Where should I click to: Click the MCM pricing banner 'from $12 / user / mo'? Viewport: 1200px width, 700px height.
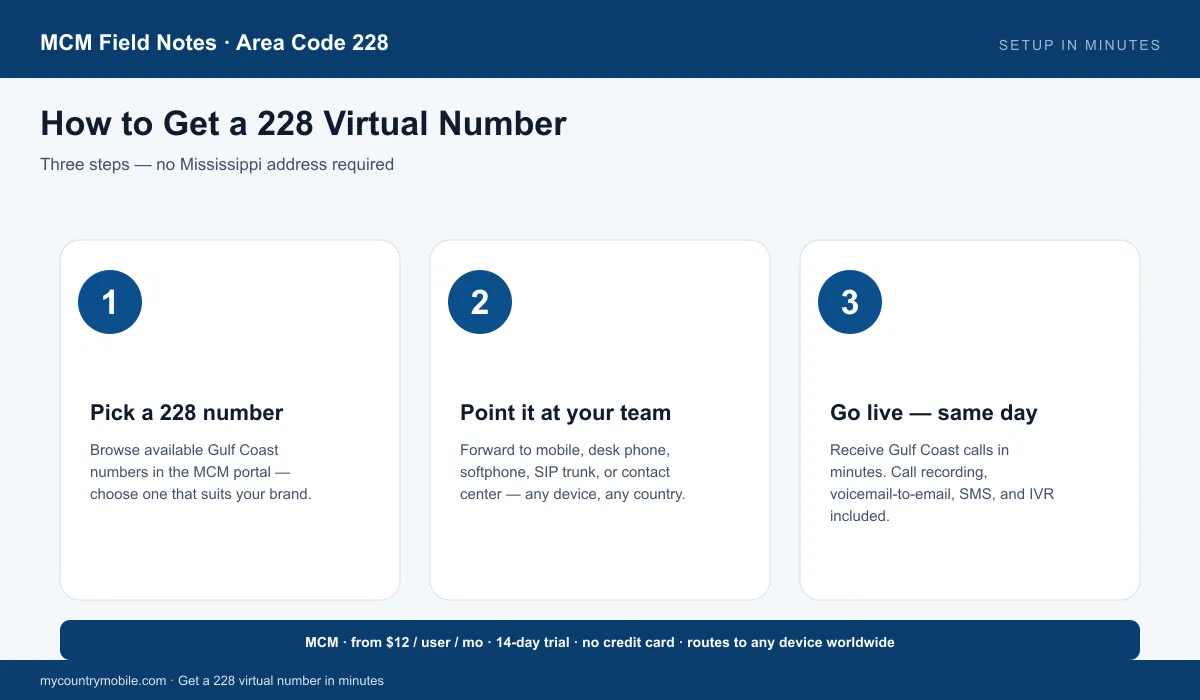(600, 642)
